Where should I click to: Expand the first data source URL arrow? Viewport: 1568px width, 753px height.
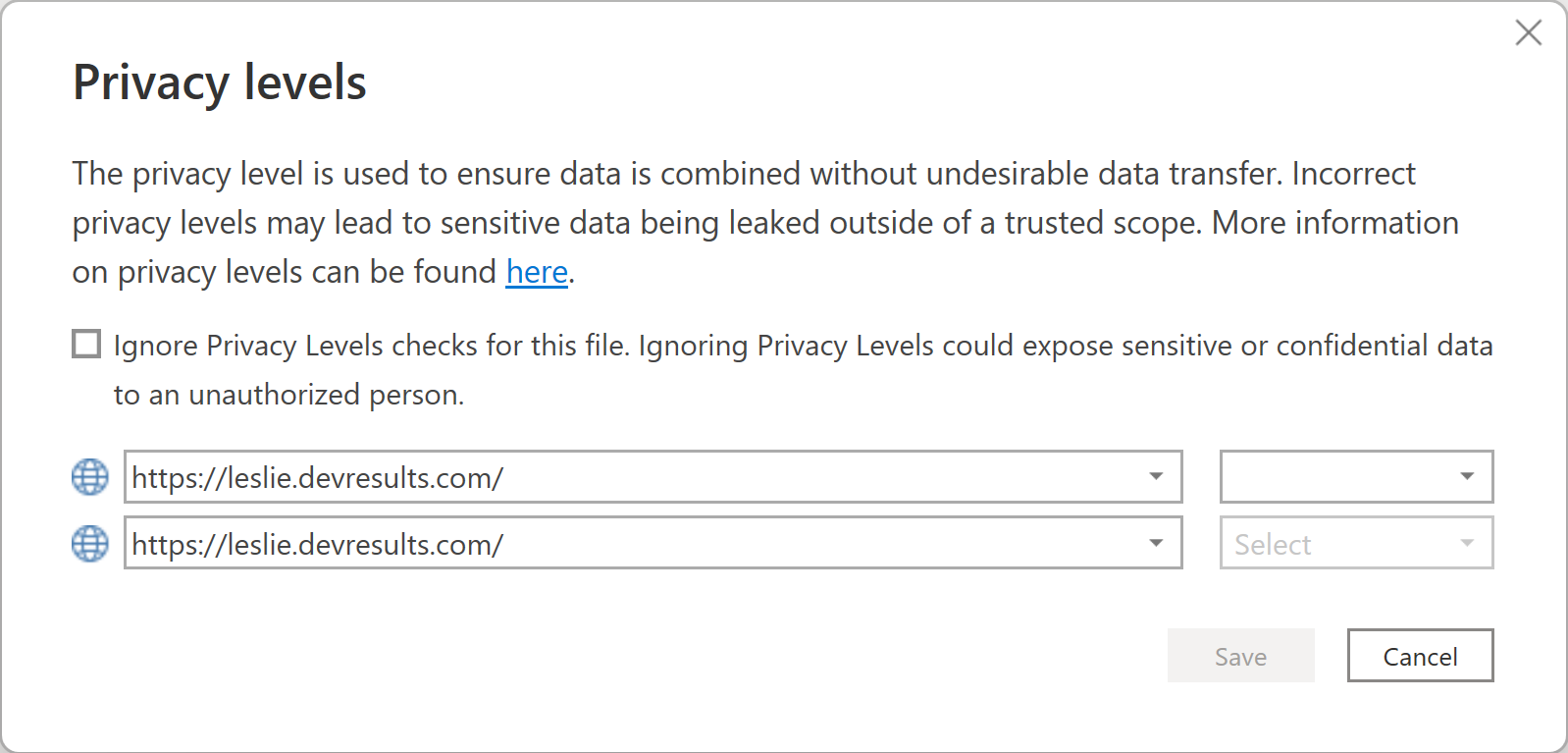1156,477
